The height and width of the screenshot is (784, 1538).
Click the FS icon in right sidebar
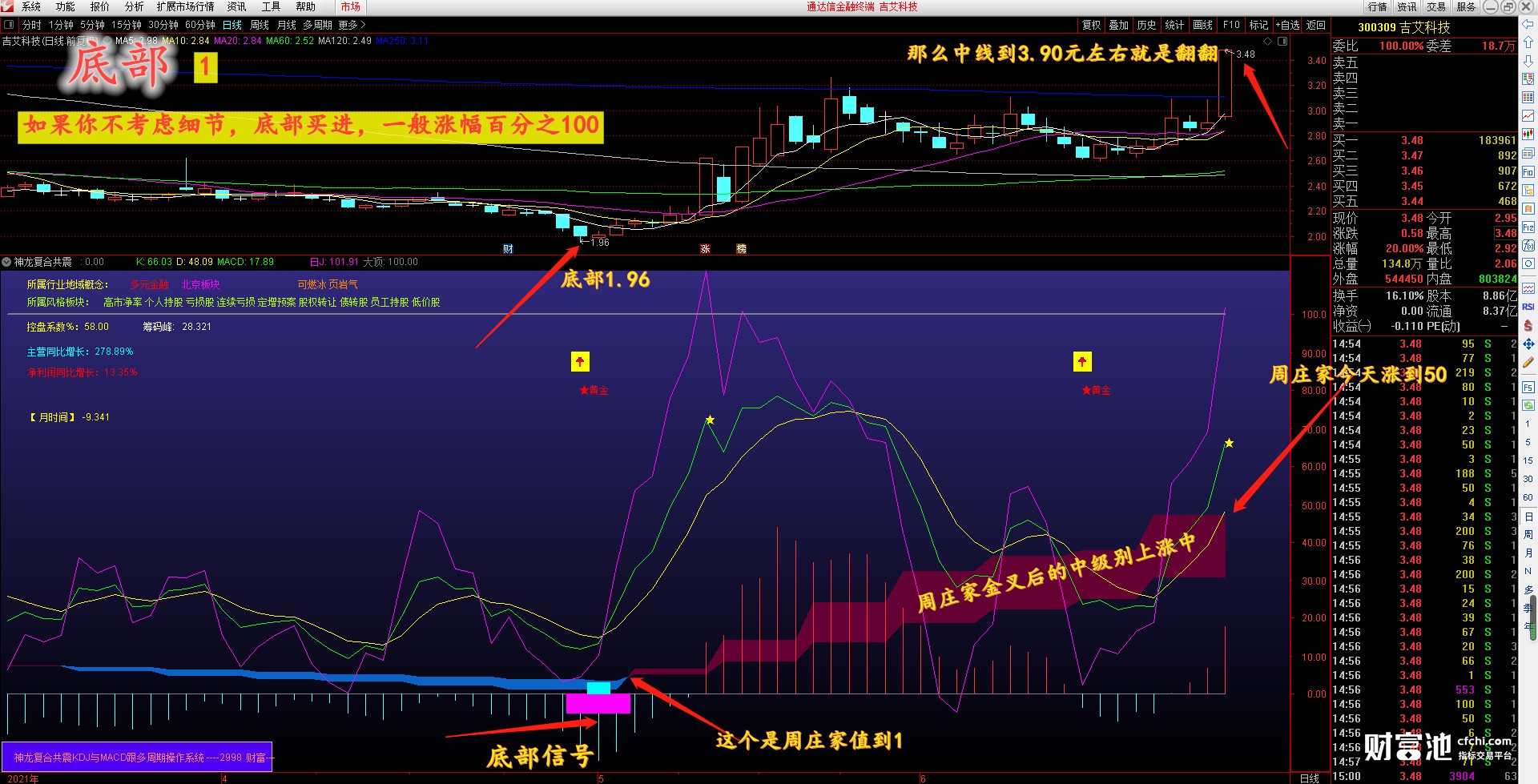pyautogui.click(x=1528, y=387)
